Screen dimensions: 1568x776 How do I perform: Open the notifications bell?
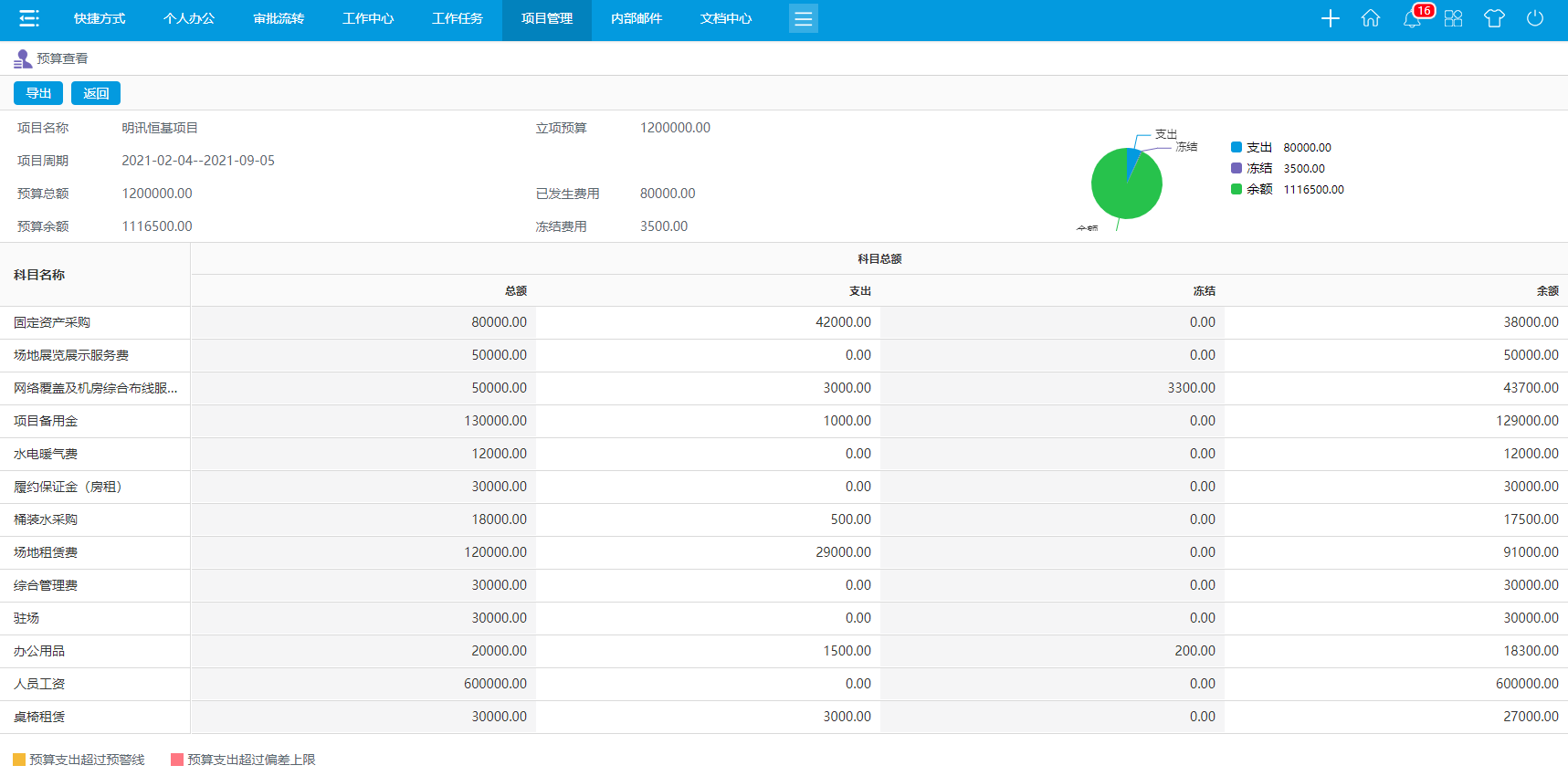[x=1412, y=19]
